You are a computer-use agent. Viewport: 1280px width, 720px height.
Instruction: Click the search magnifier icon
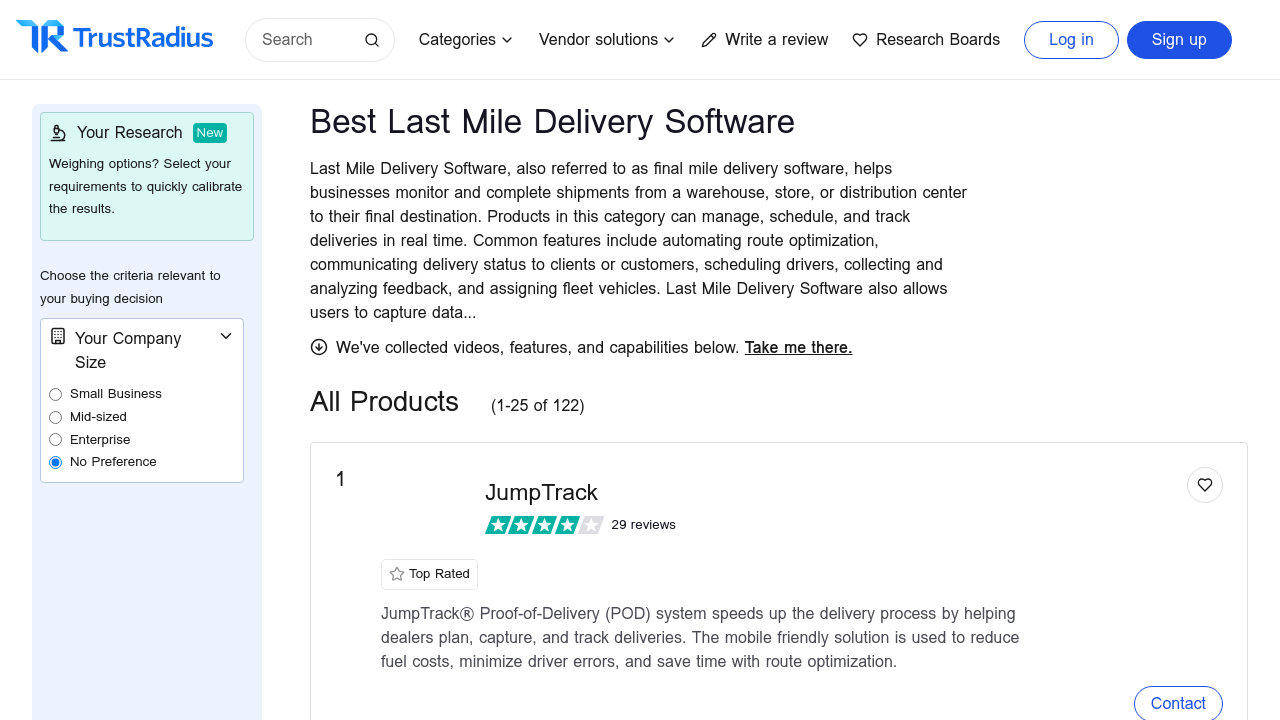[x=372, y=40]
